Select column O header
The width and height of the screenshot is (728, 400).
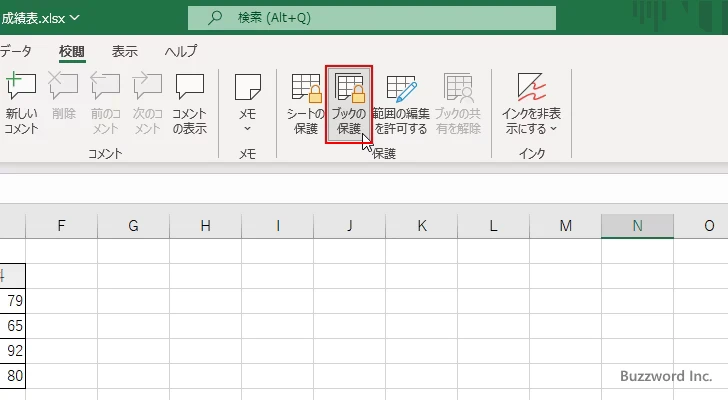[x=701, y=226]
